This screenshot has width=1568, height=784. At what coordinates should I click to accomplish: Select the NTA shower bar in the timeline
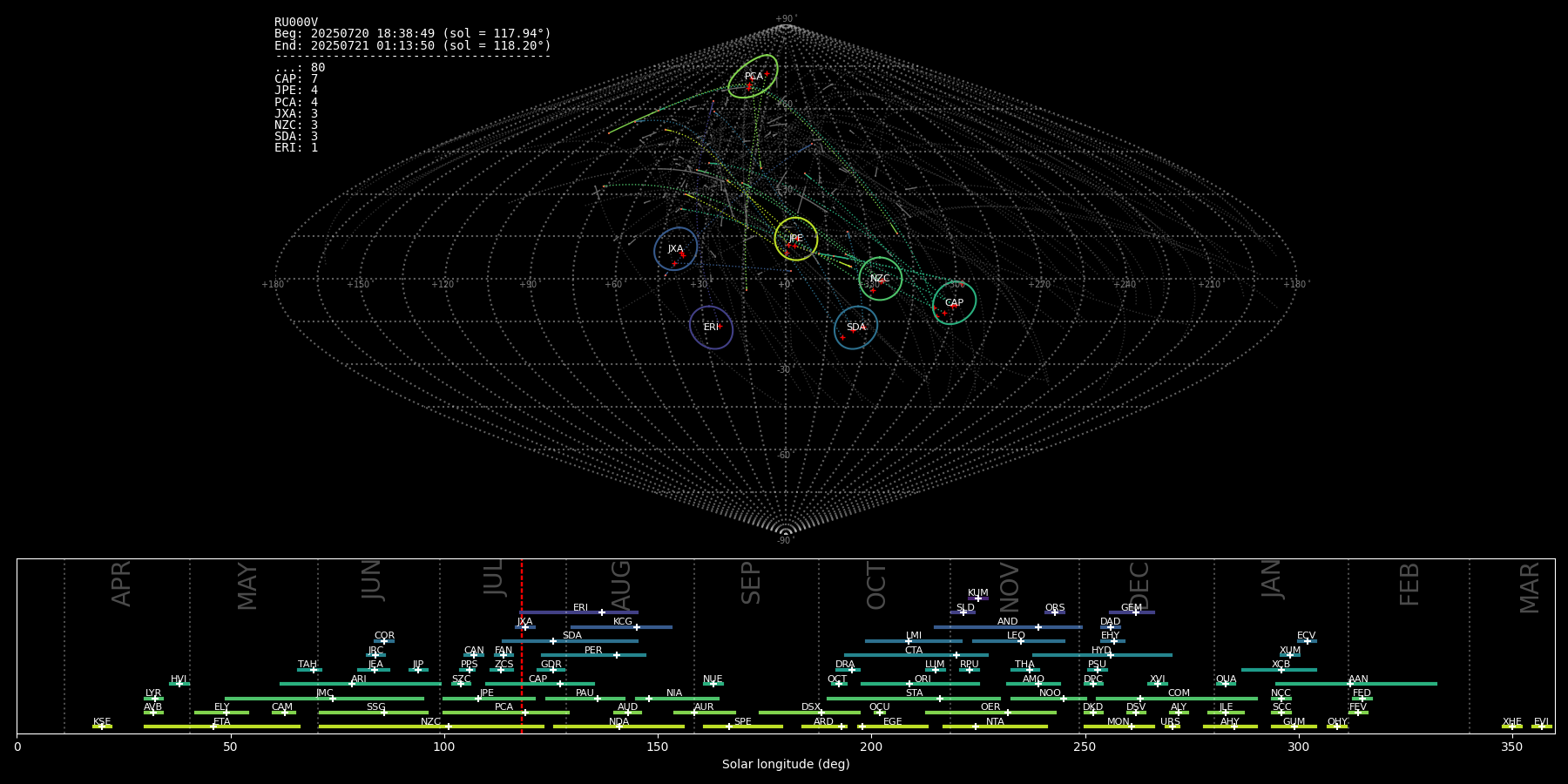coord(995,727)
